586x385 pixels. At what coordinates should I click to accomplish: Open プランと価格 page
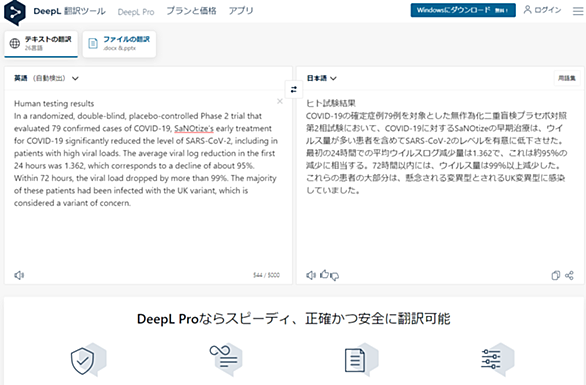191,11
